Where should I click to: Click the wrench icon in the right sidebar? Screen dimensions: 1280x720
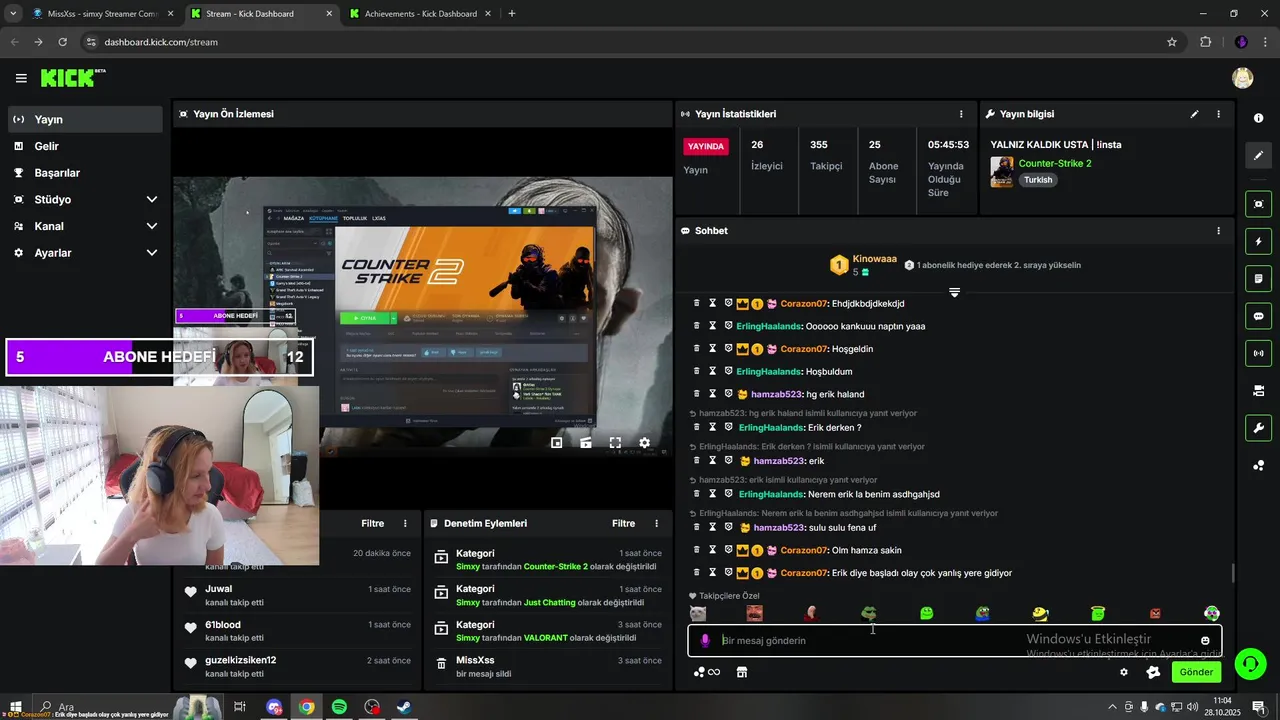coord(1258,428)
